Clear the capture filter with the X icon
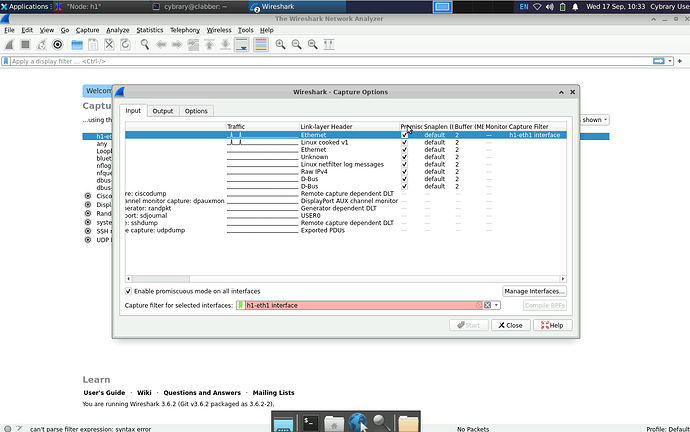Screen dimensions: 690x432 (487, 305)
